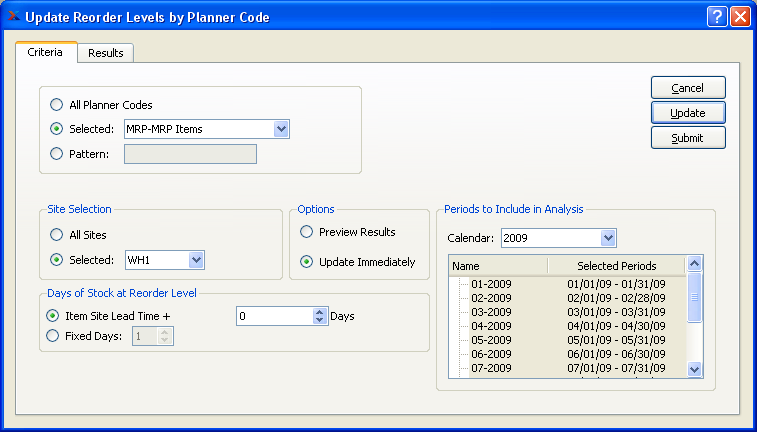
Task: Select All Planner Codes radio button
Action: click(56, 105)
